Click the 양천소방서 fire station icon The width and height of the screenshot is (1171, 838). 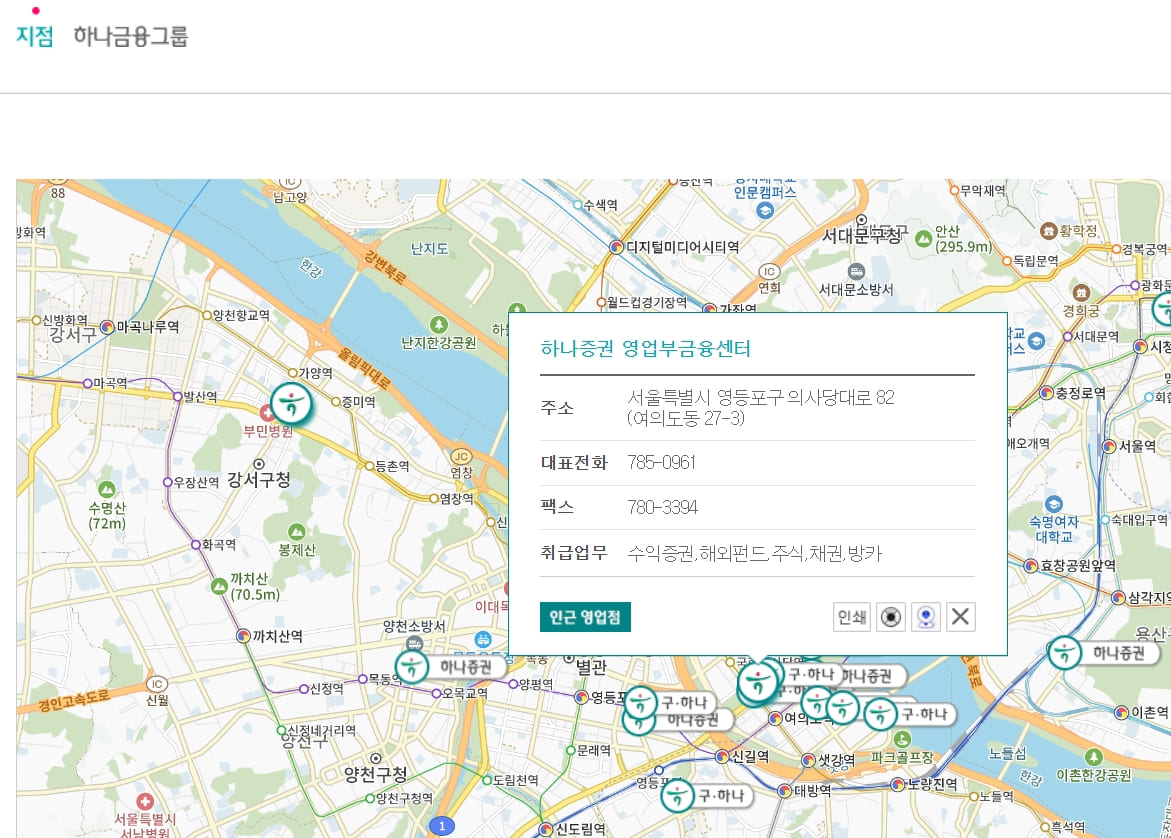point(414,644)
